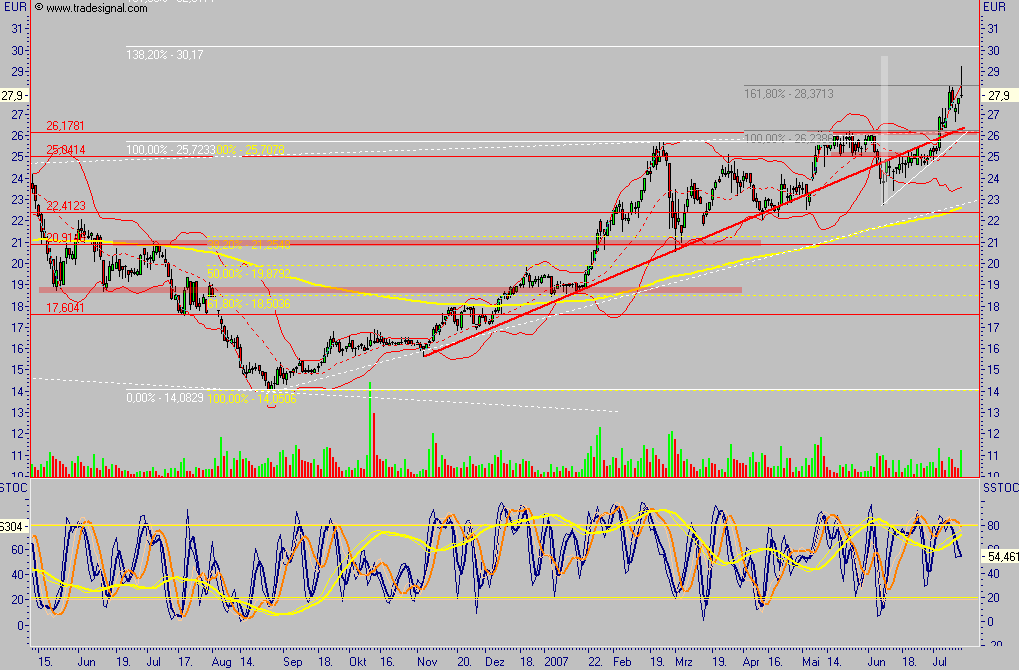The image size is (1019, 670).
Task: Click the '50,00% - 19,8792' Fibonacci label
Action: (x=249, y=274)
